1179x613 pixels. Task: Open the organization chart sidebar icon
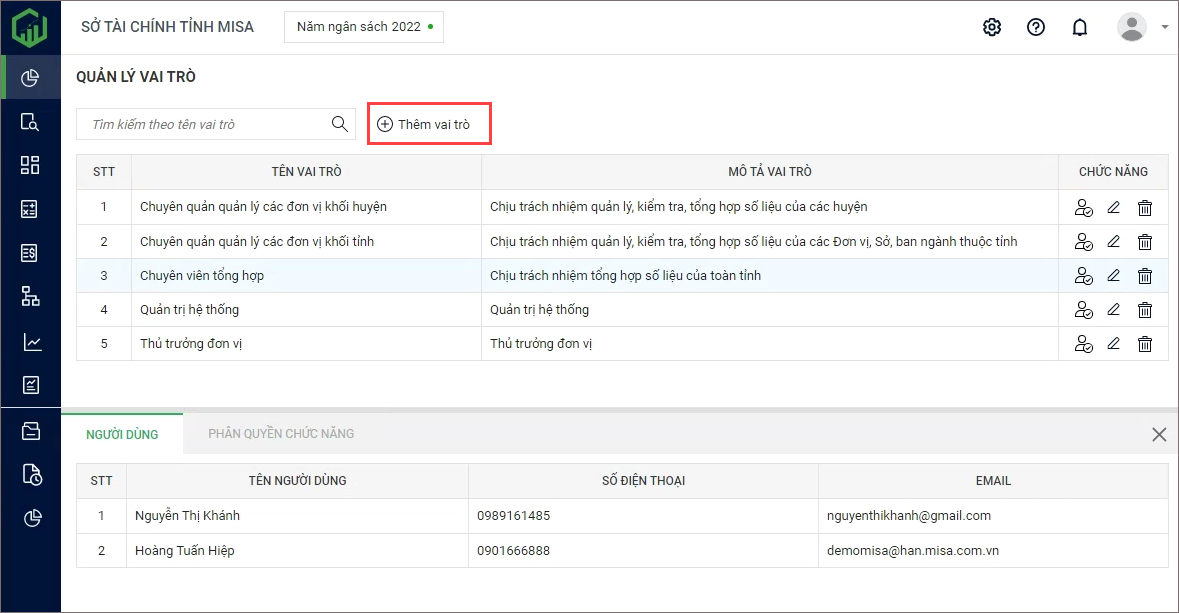pyautogui.click(x=30, y=296)
